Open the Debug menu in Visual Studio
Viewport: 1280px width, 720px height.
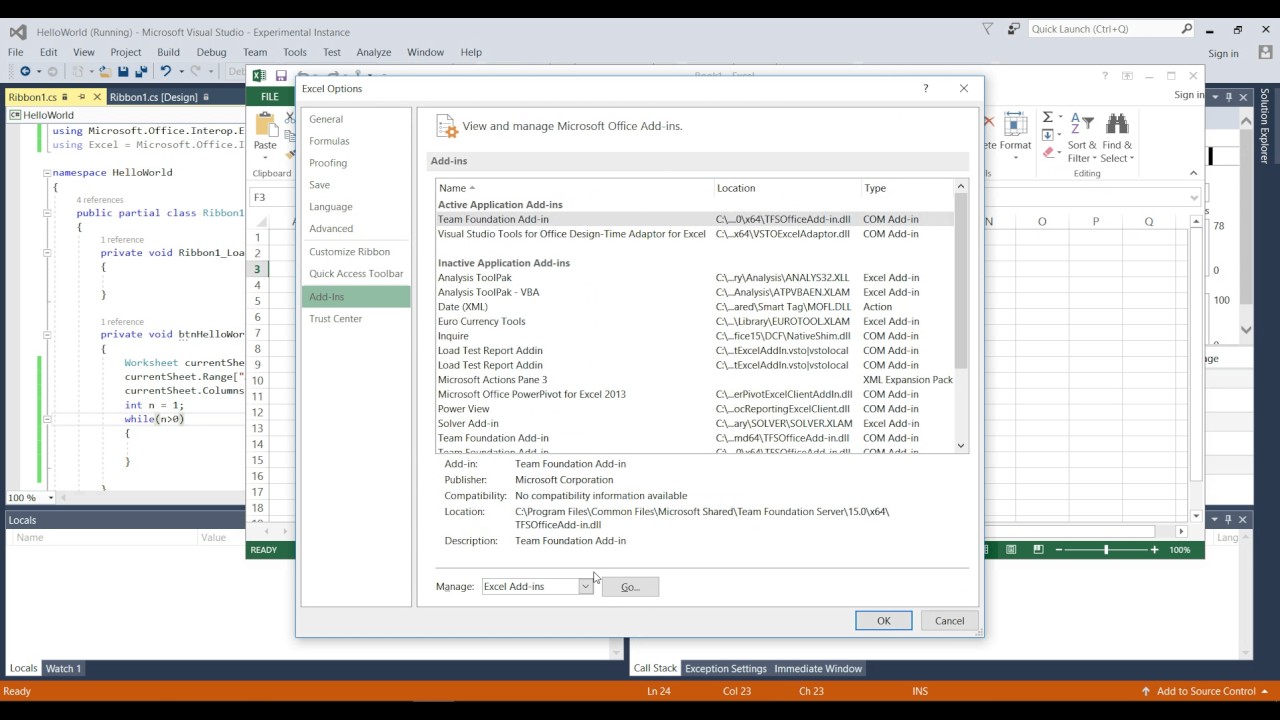pos(211,52)
